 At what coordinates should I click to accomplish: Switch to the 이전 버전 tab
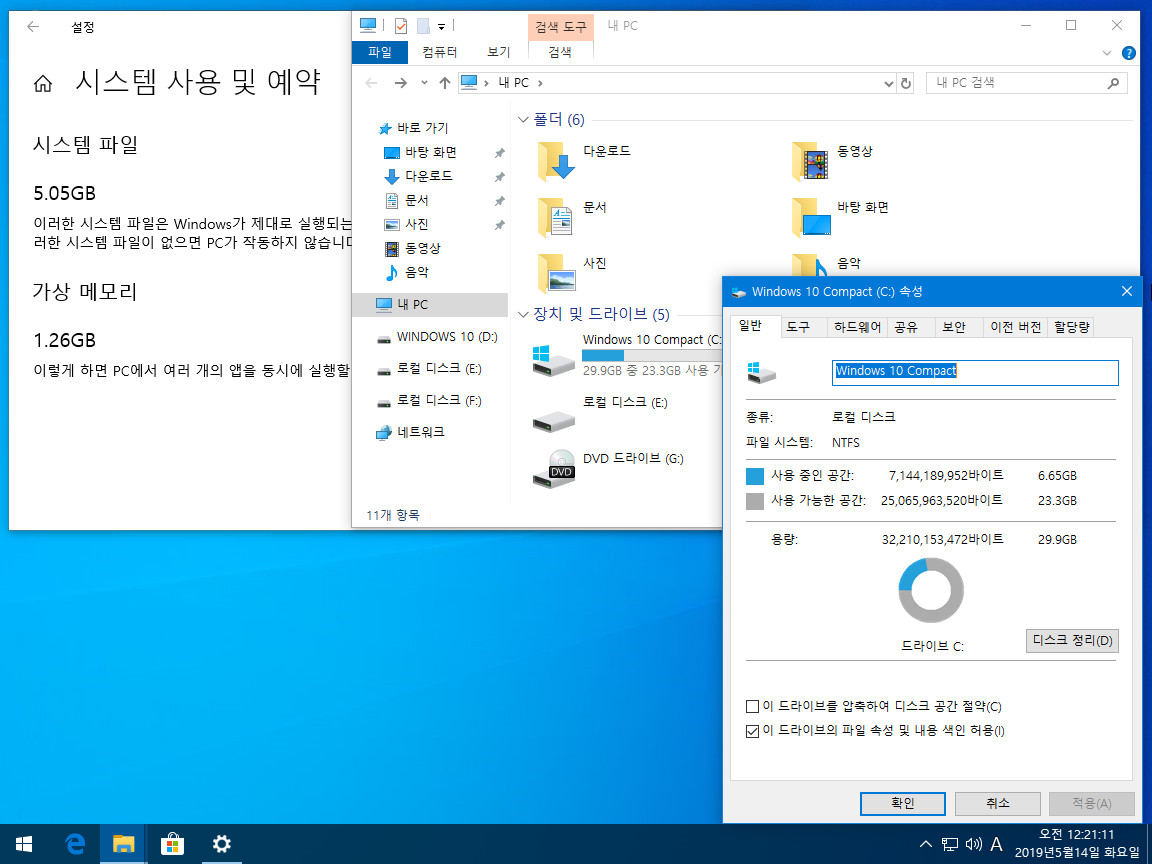[x=1015, y=328]
